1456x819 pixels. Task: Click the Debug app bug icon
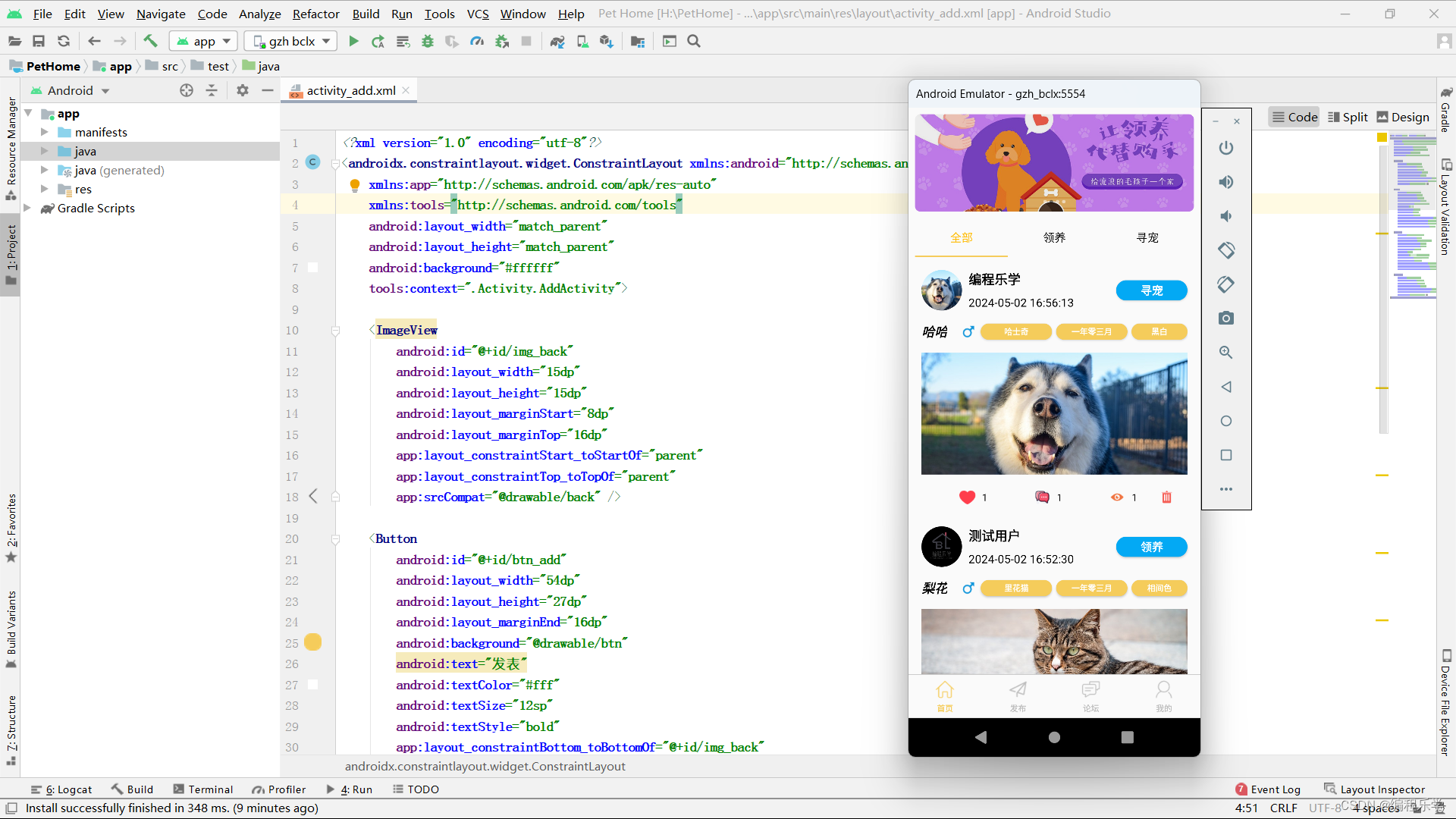pyautogui.click(x=428, y=42)
